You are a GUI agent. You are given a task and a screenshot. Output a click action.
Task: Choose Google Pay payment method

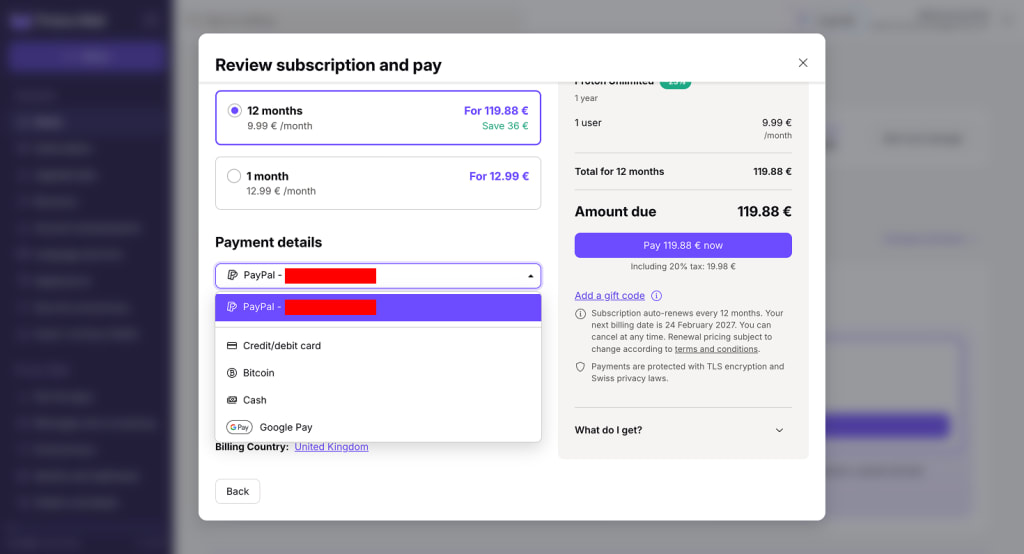(378, 427)
